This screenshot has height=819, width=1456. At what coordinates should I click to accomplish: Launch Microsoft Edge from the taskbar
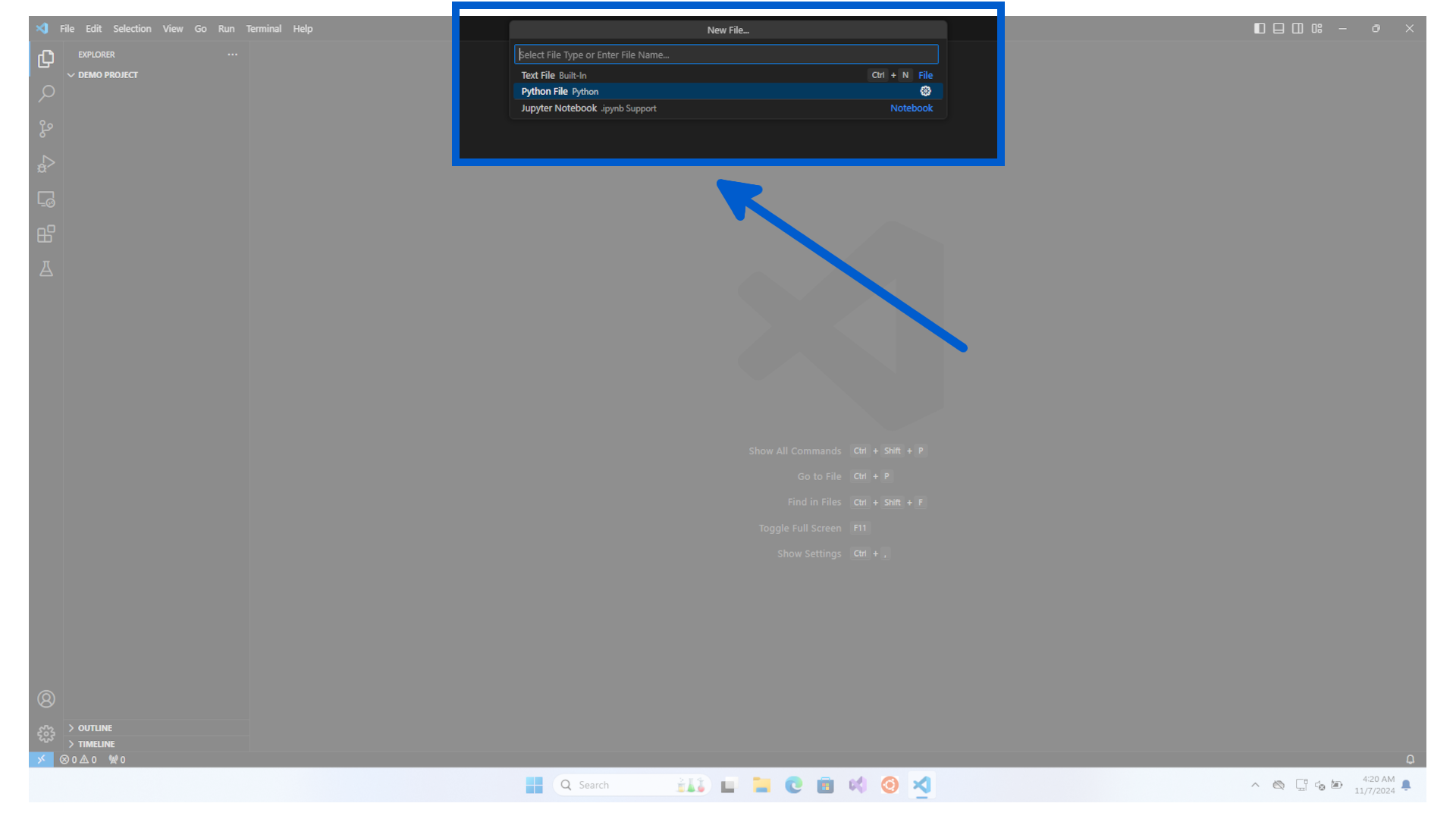click(x=793, y=785)
